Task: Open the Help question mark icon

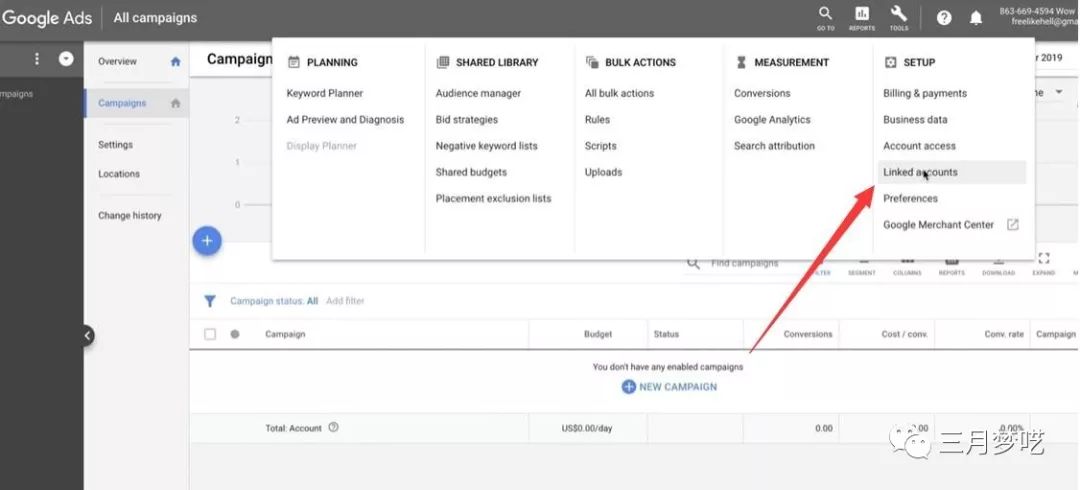Action: point(944,19)
